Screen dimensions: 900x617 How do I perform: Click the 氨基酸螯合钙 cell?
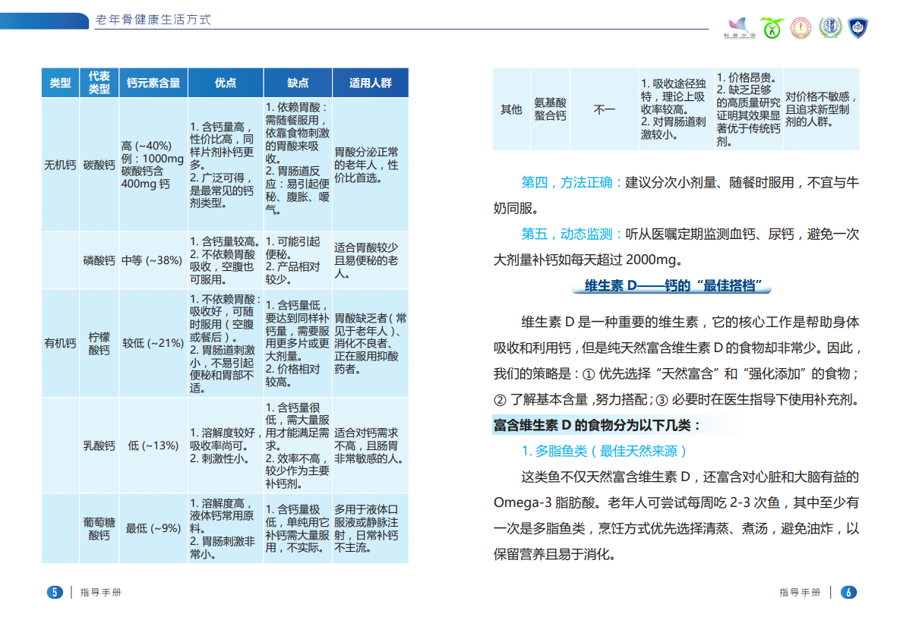[550, 109]
